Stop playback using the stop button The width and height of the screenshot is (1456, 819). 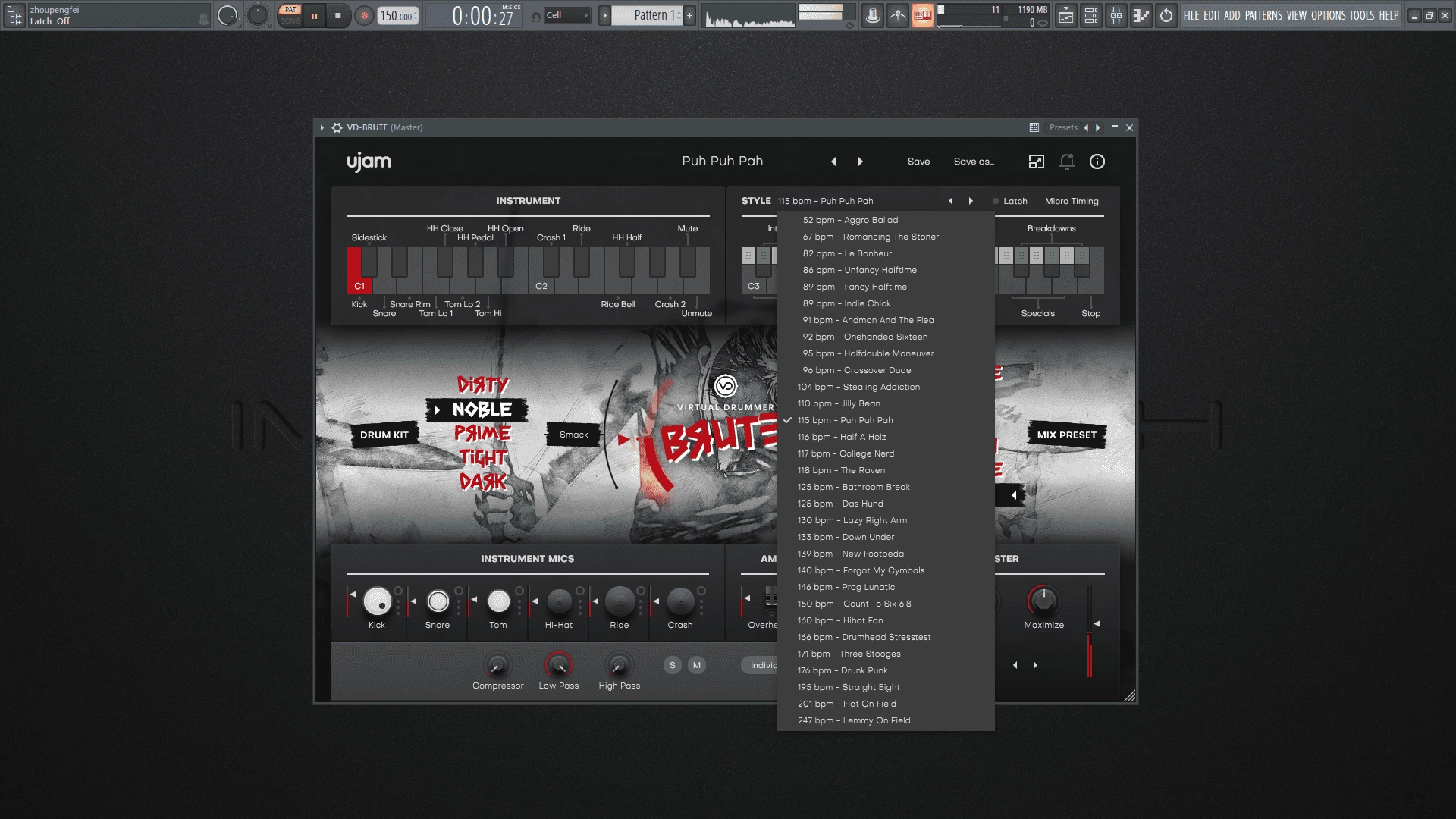click(338, 15)
